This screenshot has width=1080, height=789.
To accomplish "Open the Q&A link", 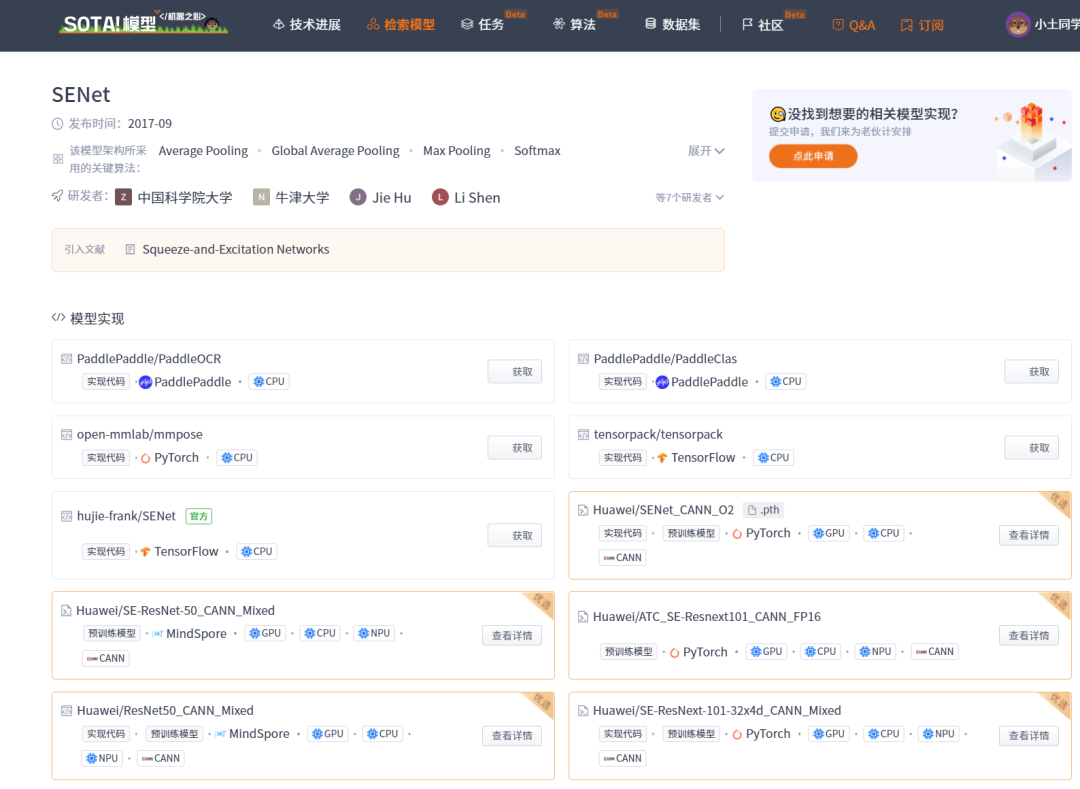I will point(853,25).
